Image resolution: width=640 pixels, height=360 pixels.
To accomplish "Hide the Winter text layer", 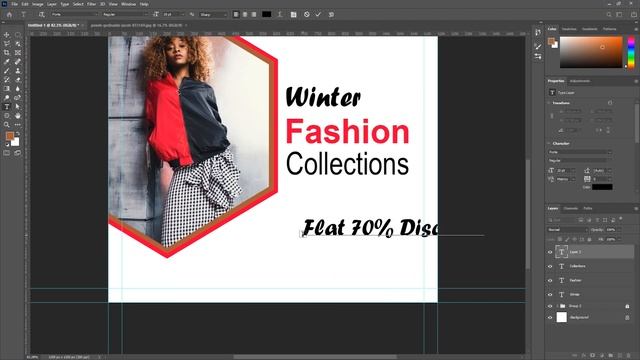I will (x=550, y=294).
